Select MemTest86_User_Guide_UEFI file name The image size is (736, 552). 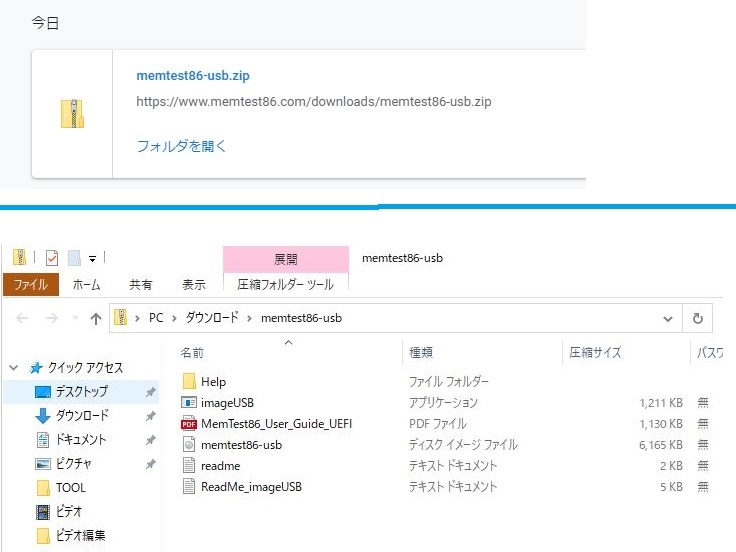(276, 424)
